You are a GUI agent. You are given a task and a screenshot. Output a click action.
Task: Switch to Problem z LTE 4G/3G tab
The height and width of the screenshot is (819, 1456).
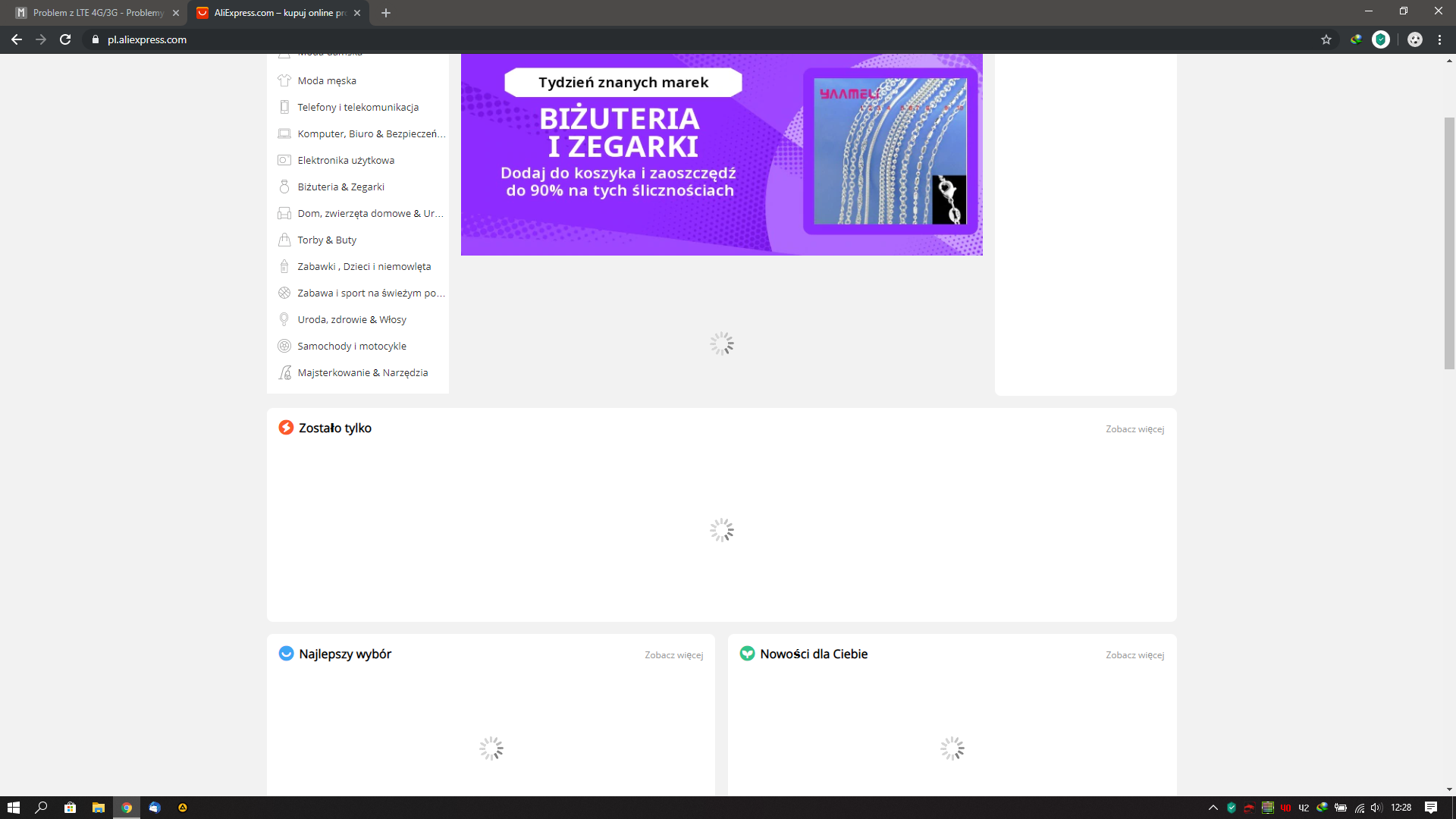[97, 13]
